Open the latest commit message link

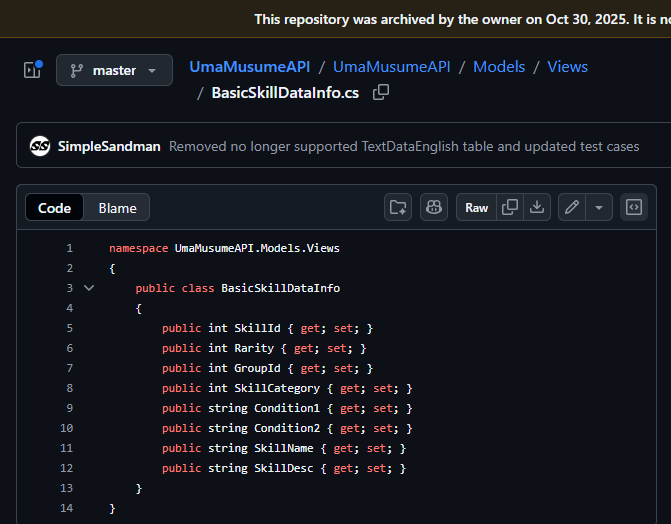pyautogui.click(x=404, y=146)
